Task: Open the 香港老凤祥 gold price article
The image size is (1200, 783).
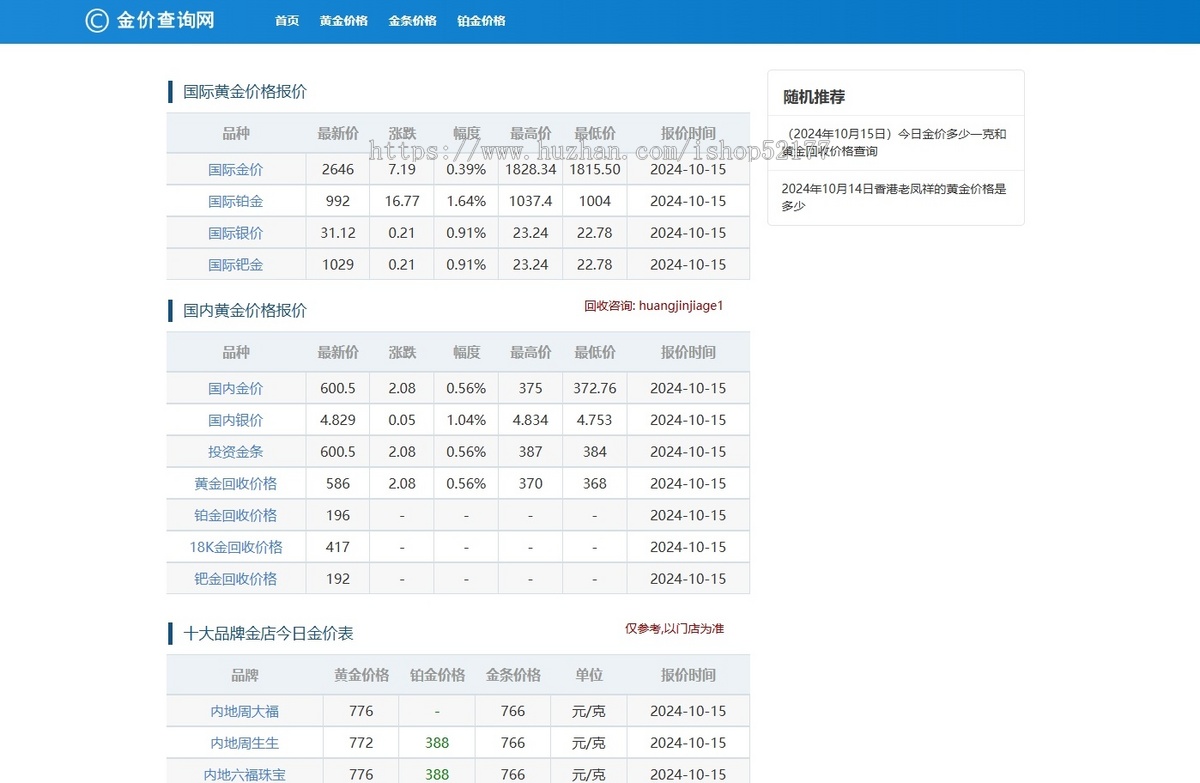Action: tap(894, 197)
